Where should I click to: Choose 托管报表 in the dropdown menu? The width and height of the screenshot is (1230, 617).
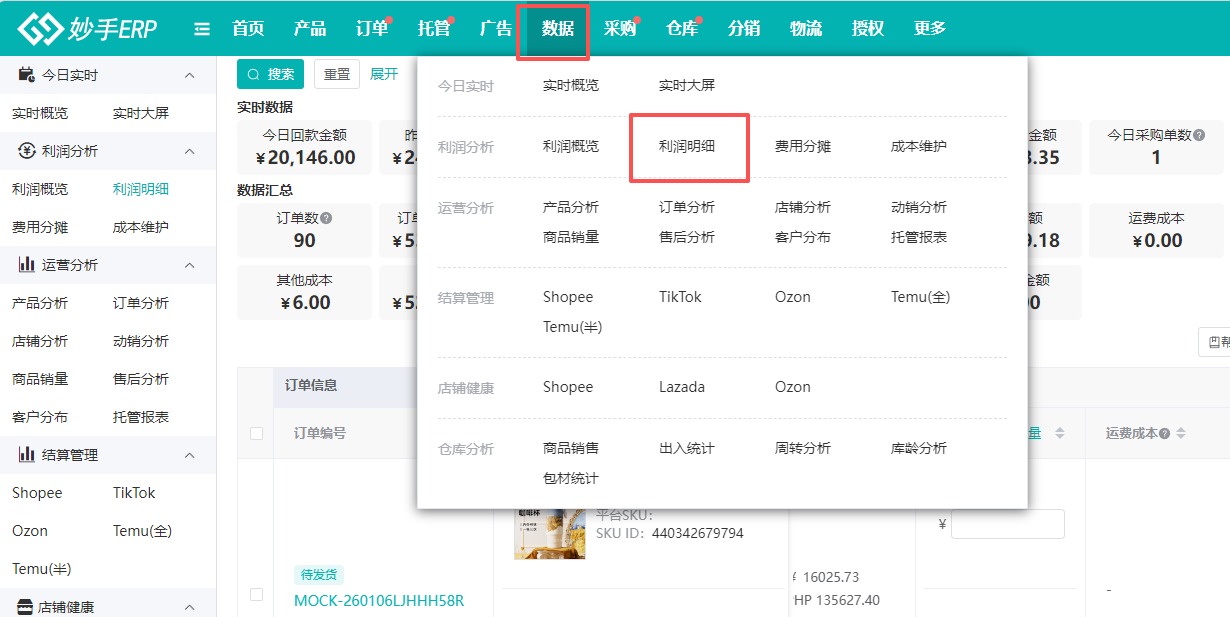[919, 238]
